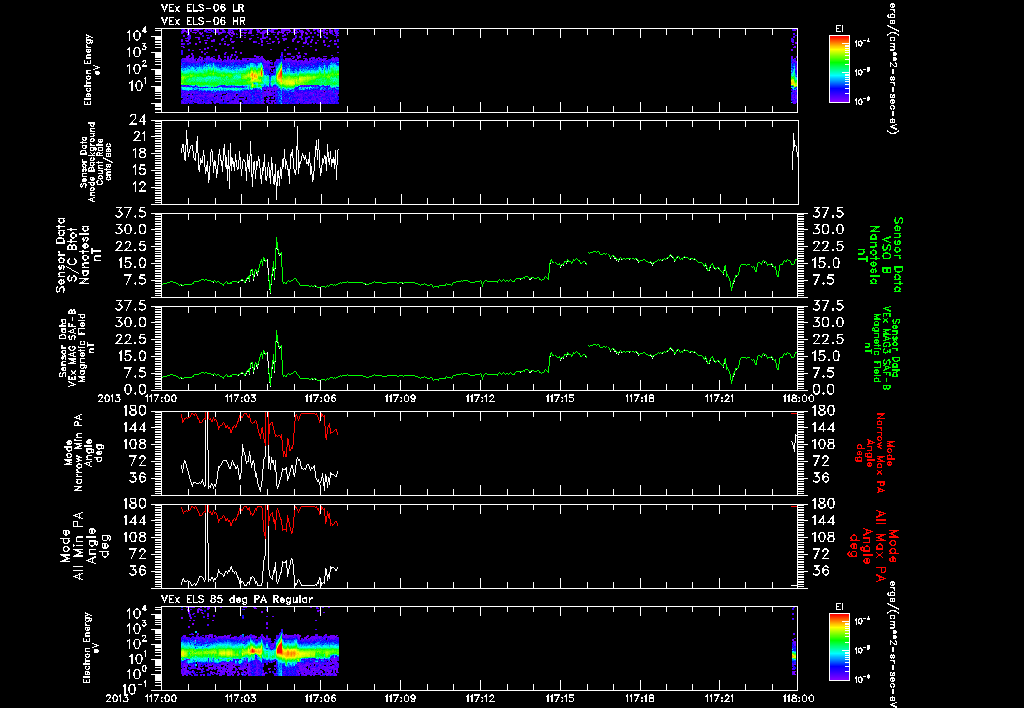Select the 'VEx ELS-06 HR' title text
The height and width of the screenshot is (708, 1024).
203,21
